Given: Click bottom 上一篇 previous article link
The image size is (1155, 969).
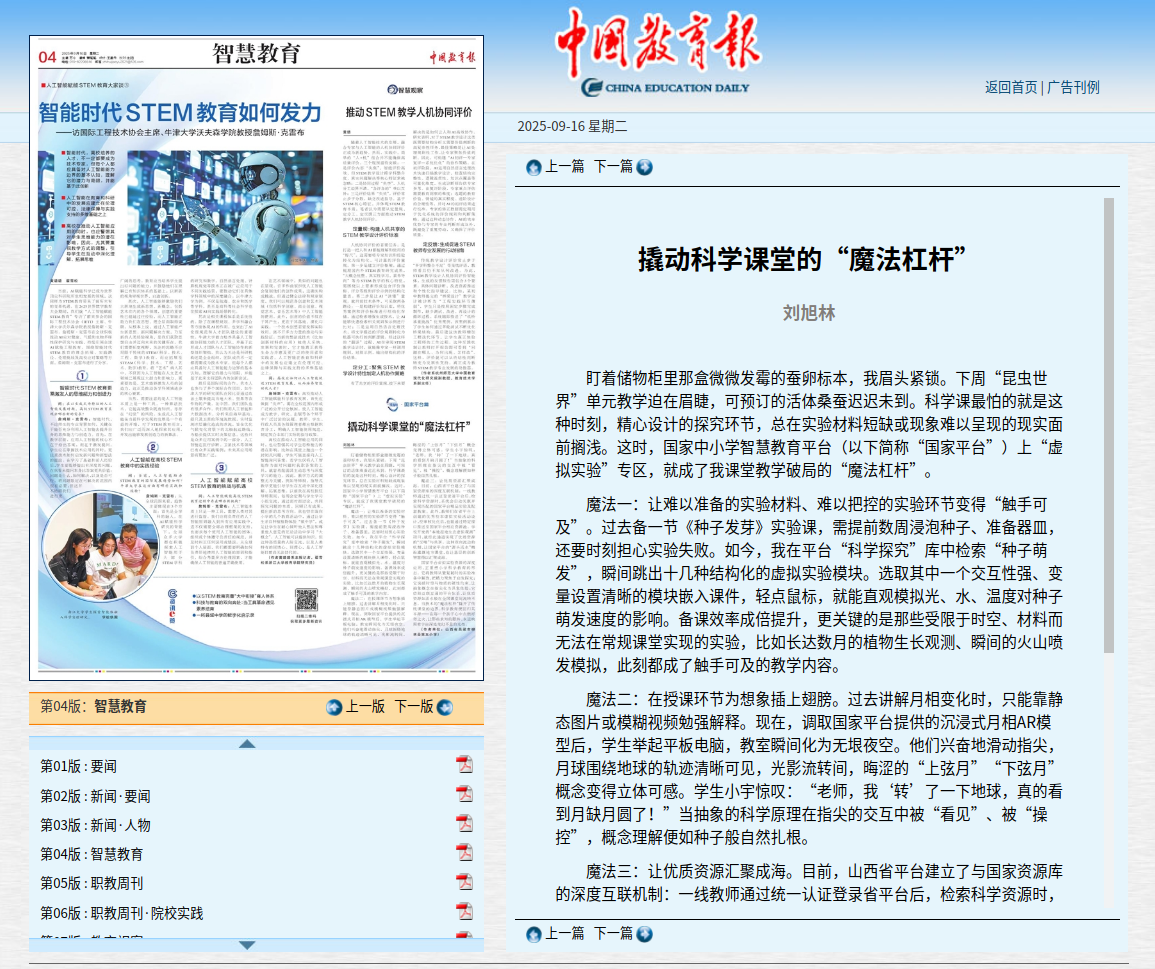Looking at the screenshot, I should click(x=564, y=933).
